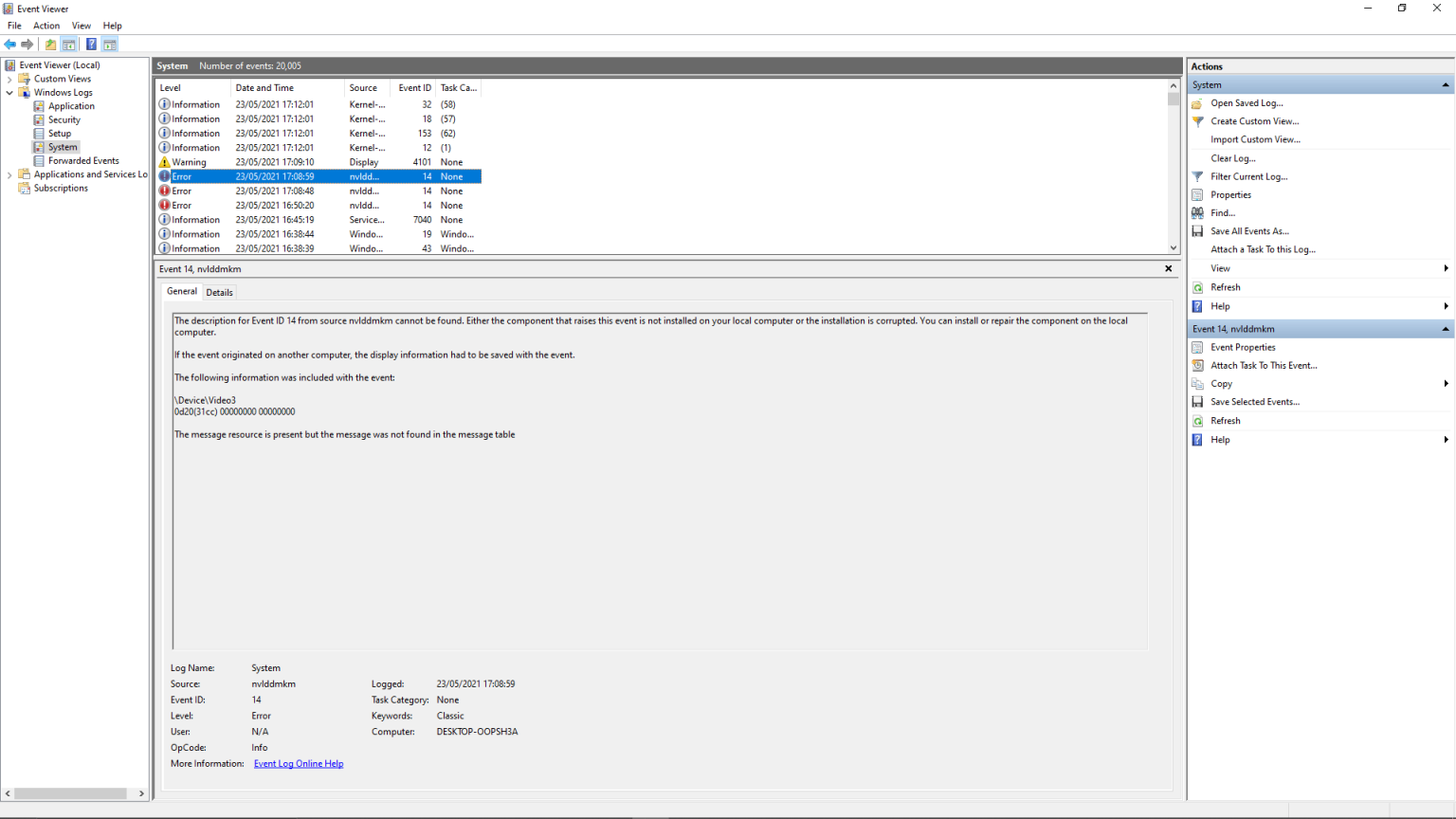
Task: Click the Event Properties icon in Actions pane
Action: 1197,347
